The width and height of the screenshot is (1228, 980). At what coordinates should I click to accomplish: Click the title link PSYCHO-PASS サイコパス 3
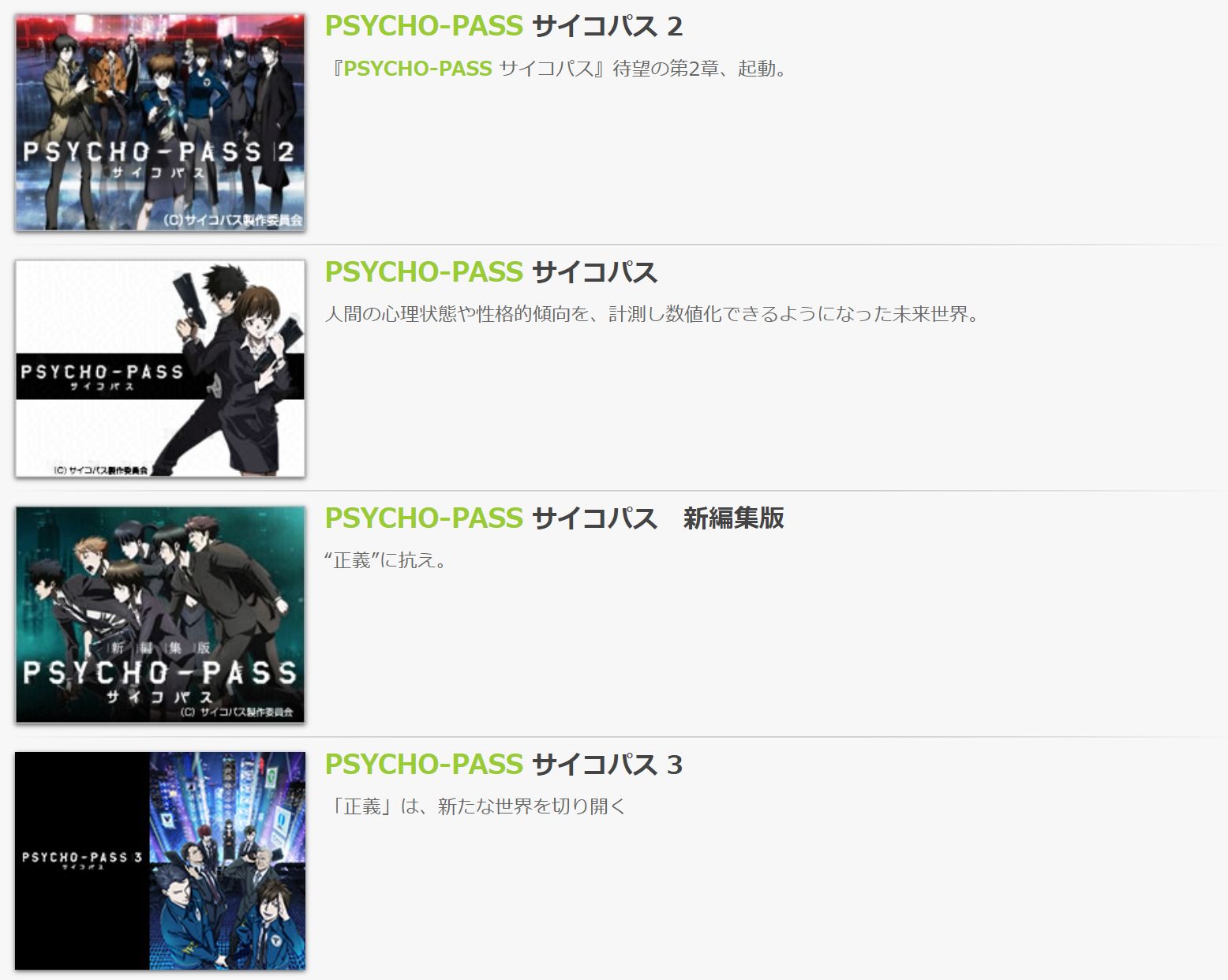[504, 765]
